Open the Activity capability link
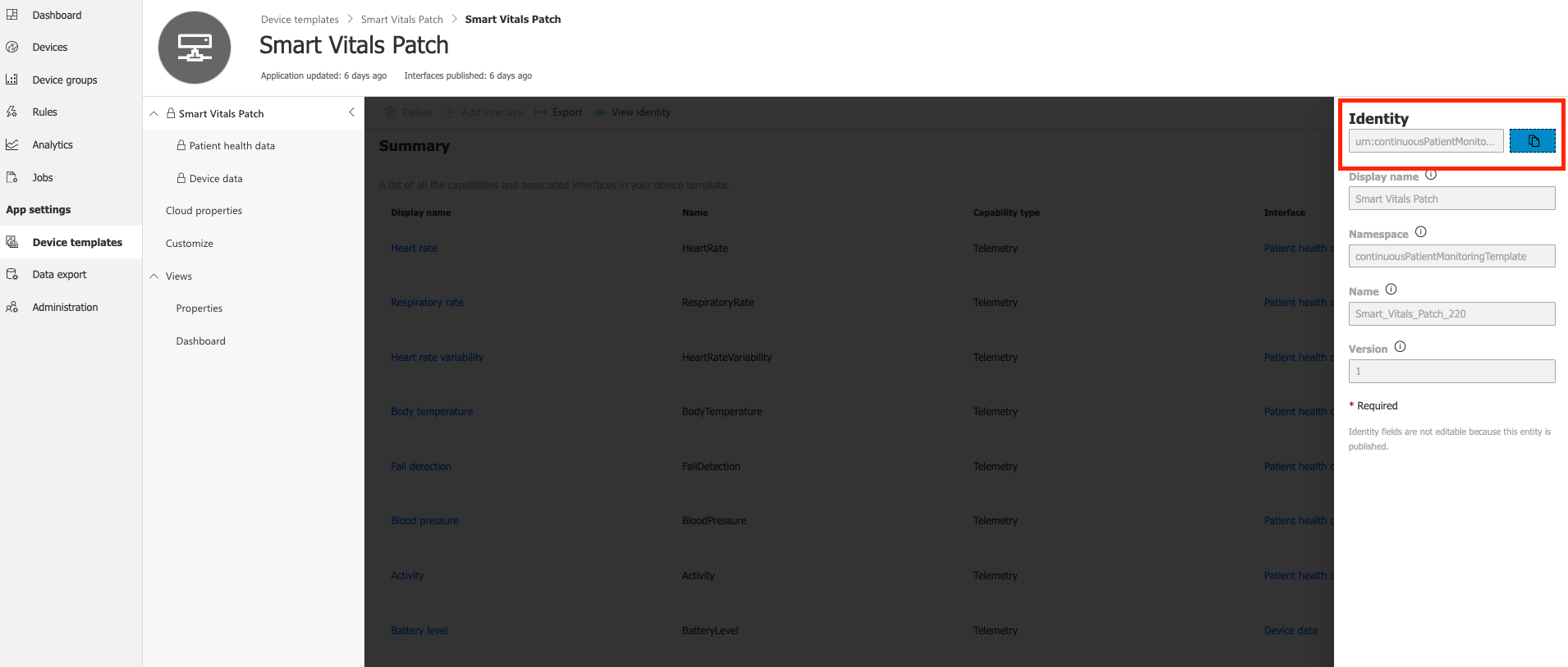This screenshot has height=667, width=1568. tap(407, 576)
